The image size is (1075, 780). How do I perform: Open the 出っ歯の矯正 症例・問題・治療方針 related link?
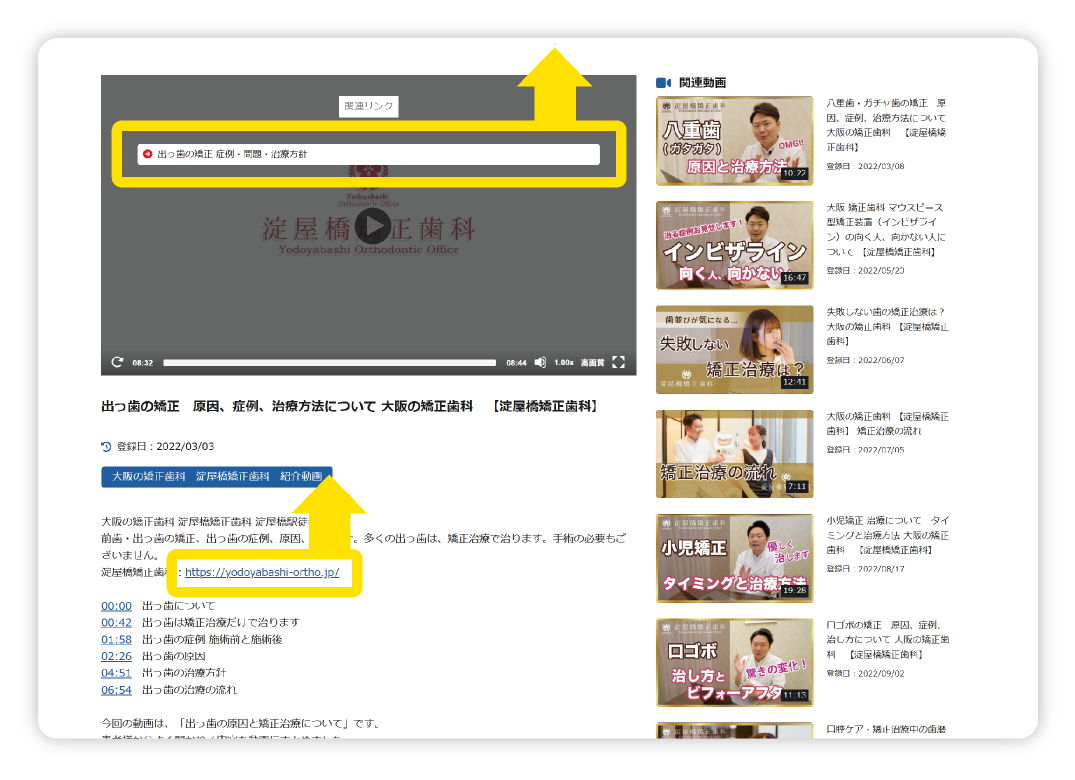point(368,154)
